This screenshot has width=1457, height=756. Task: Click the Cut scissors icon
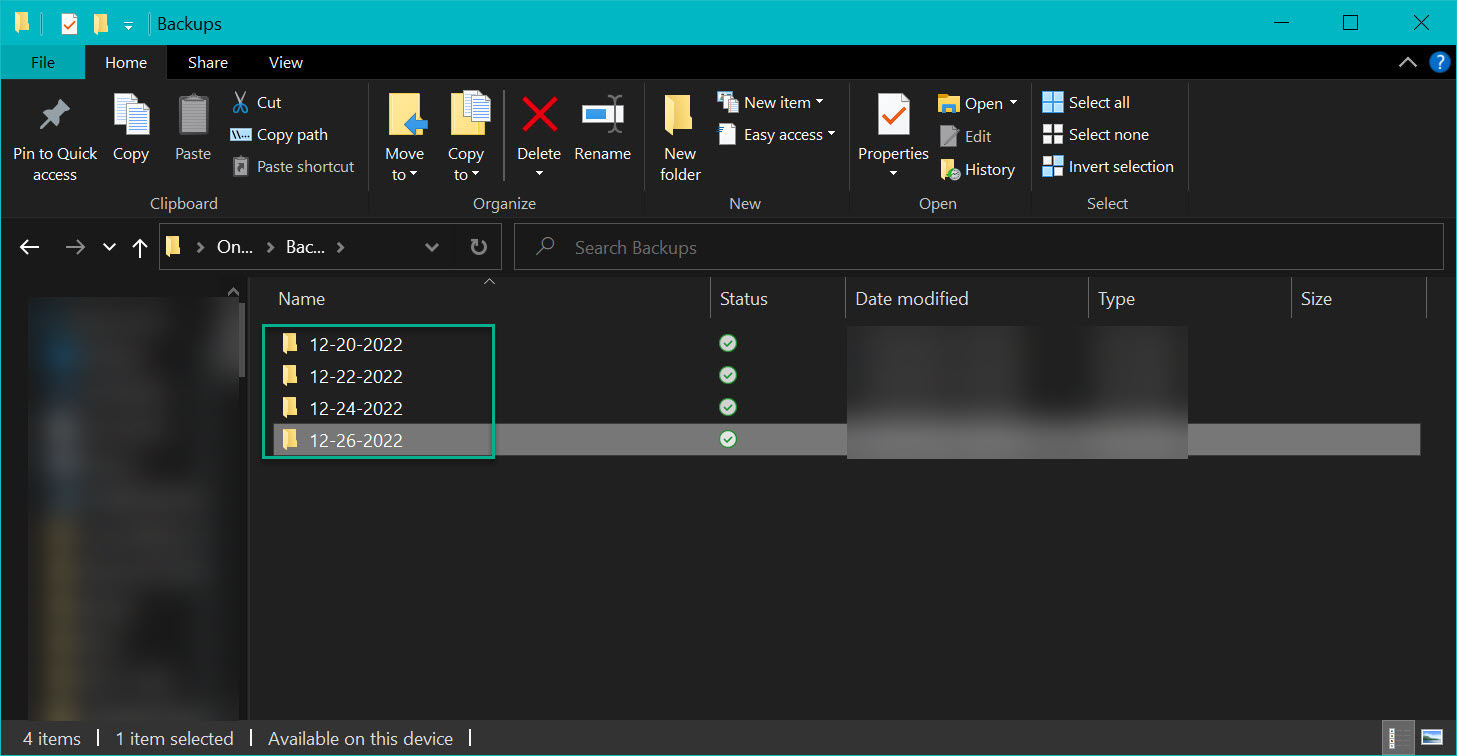241,102
